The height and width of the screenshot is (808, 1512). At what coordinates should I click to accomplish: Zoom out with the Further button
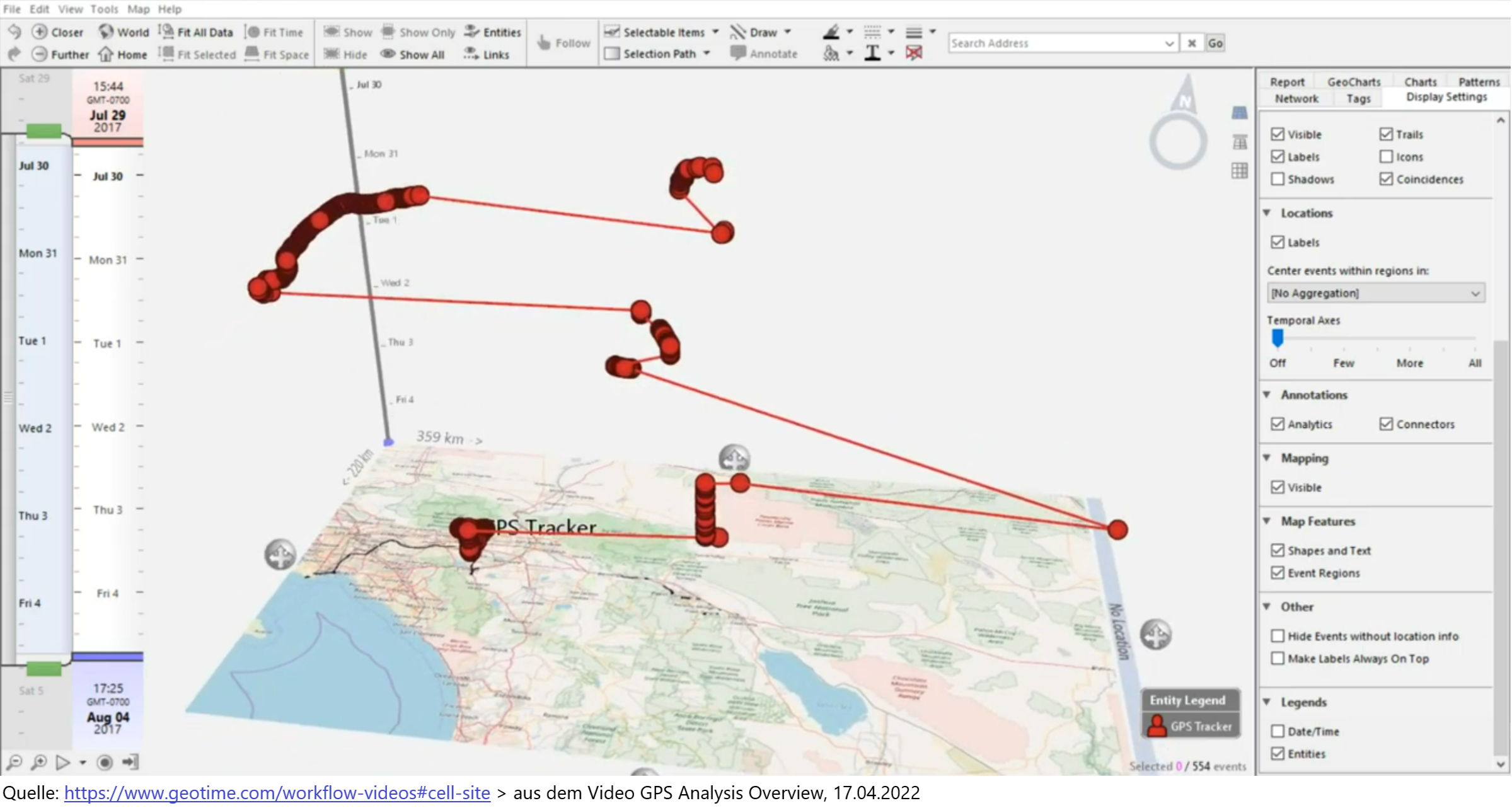60,55
